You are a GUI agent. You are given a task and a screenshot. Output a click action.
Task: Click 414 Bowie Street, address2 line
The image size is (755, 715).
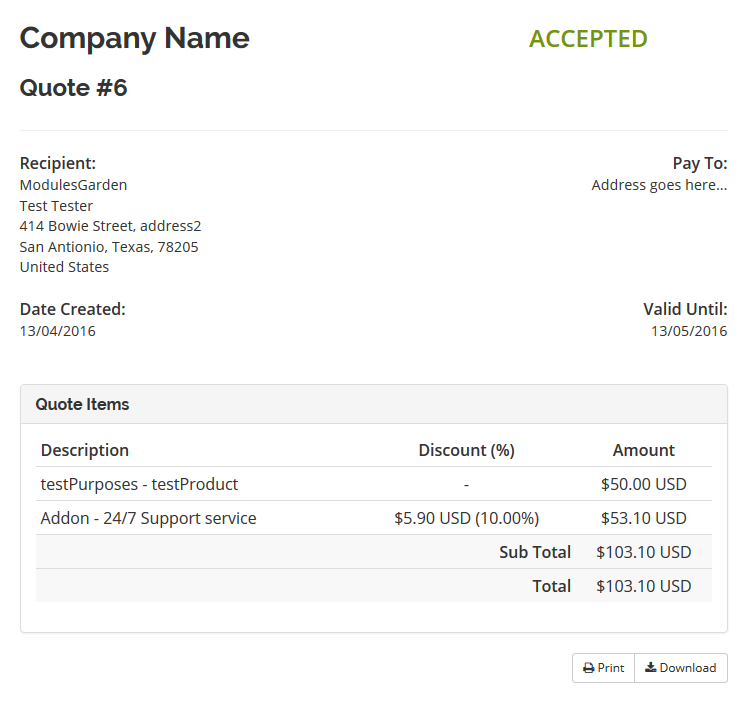coord(110,226)
